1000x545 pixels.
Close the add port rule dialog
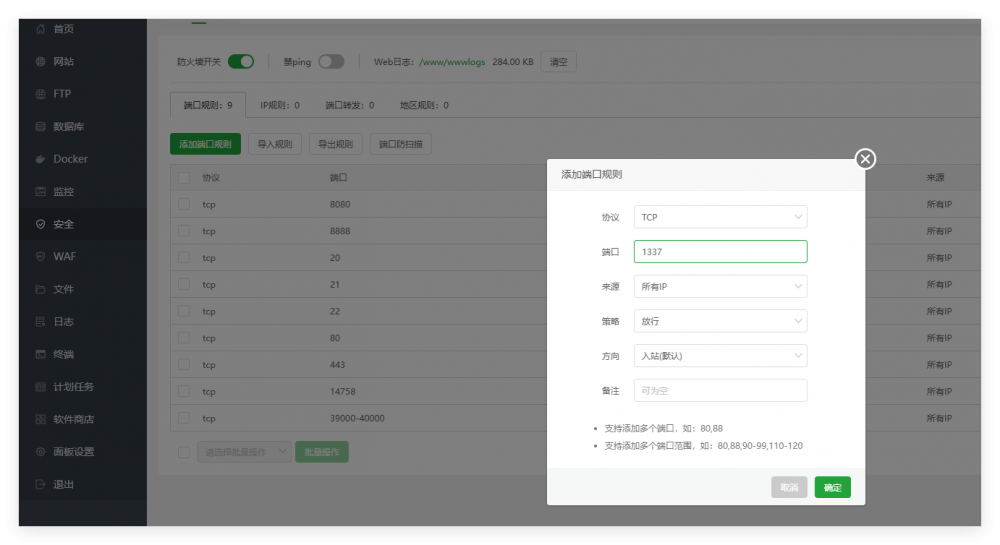pyautogui.click(x=865, y=159)
